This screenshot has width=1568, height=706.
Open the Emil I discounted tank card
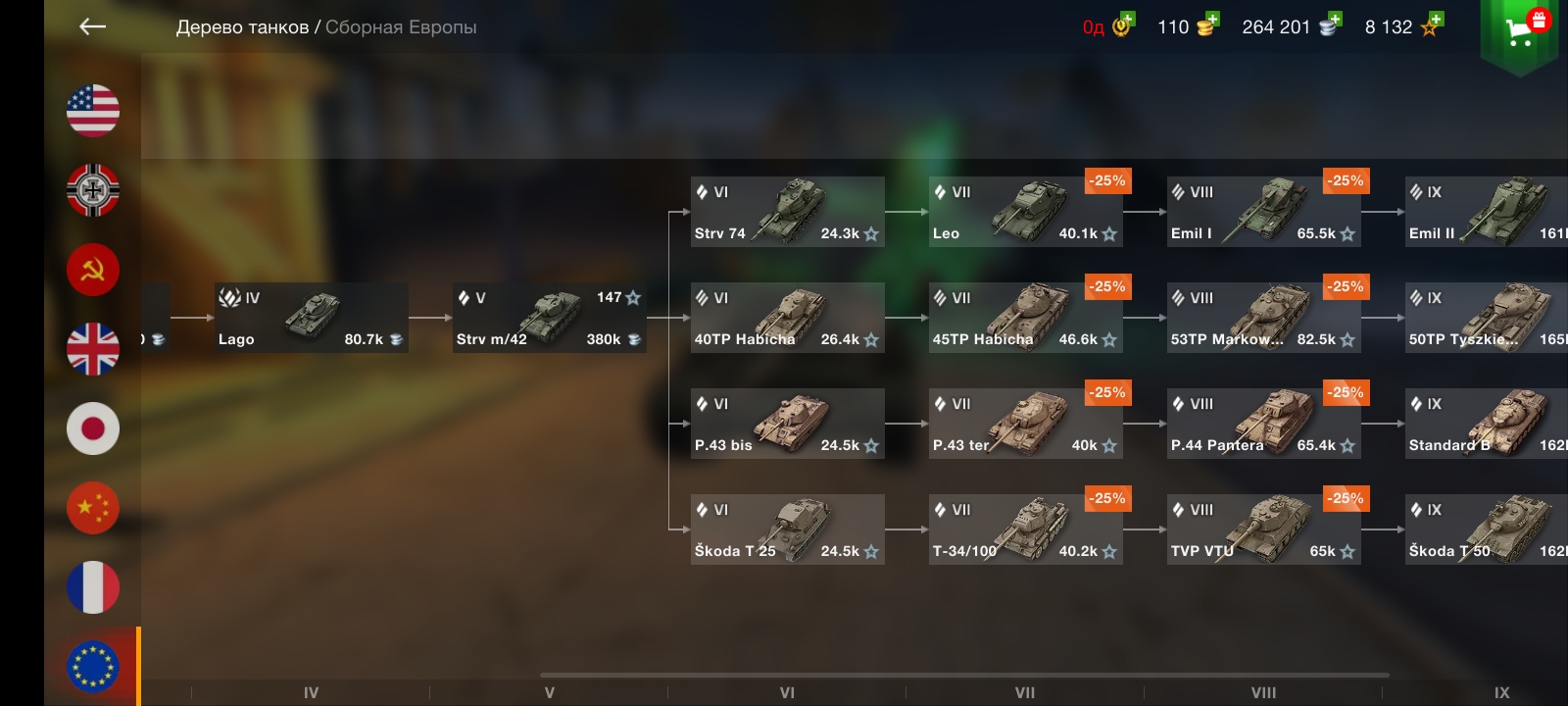tap(1264, 212)
